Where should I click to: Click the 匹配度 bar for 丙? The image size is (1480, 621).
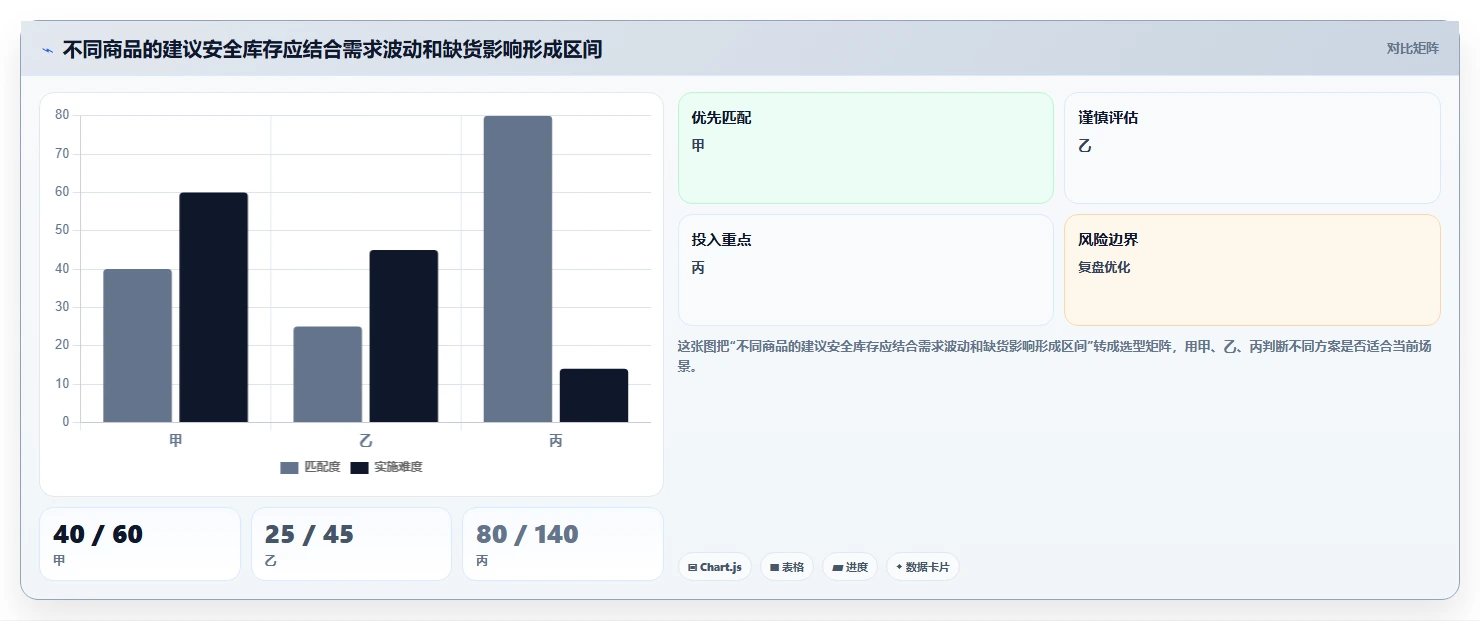click(518, 269)
